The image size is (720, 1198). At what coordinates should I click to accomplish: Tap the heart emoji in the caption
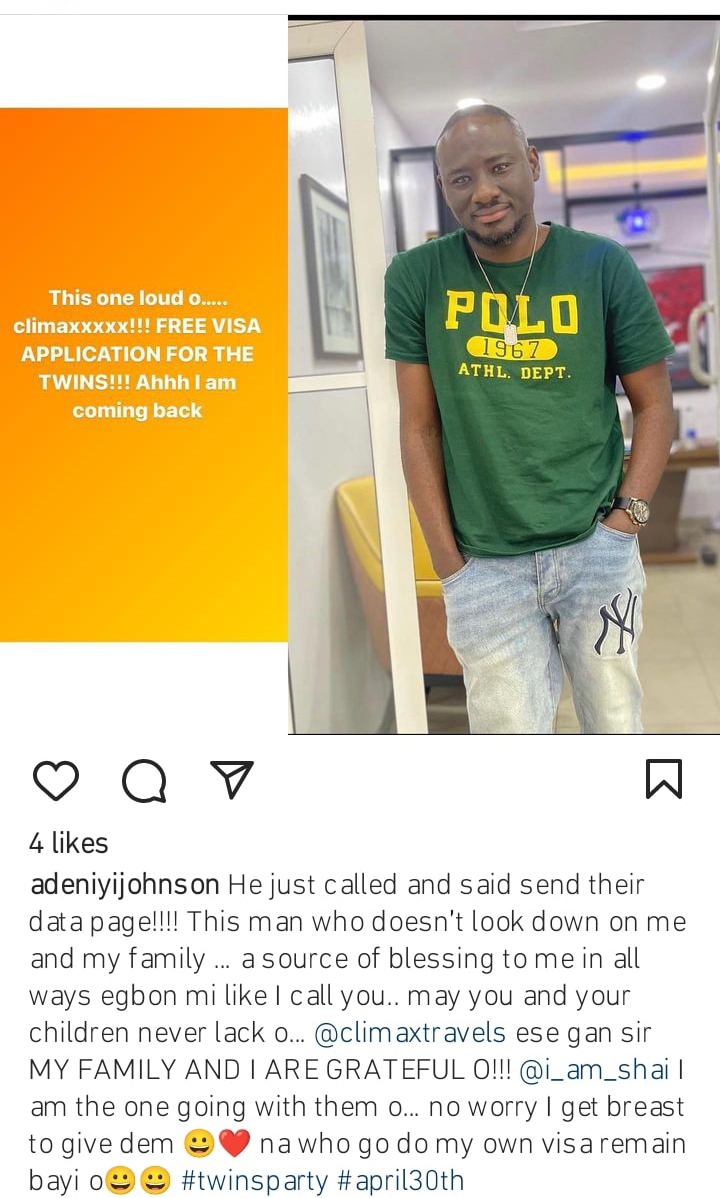pos(235,1144)
